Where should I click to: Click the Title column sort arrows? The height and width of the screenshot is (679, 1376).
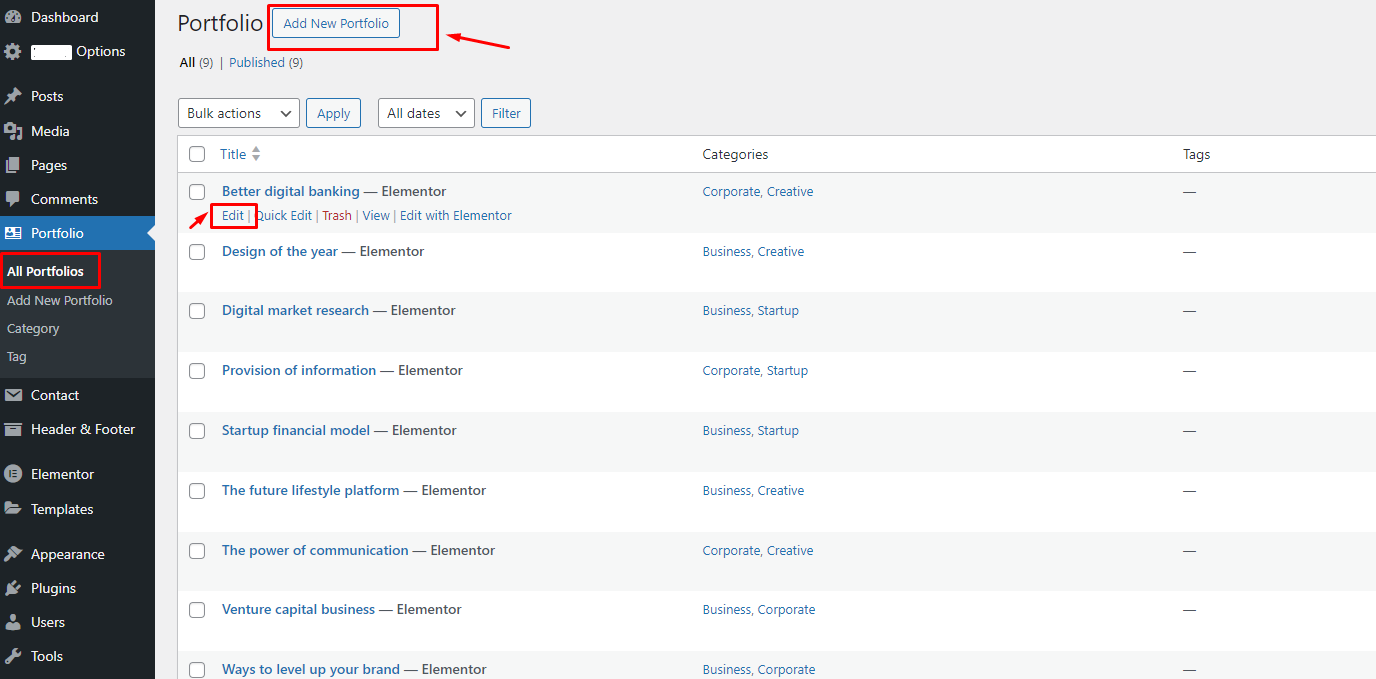pyautogui.click(x=256, y=154)
